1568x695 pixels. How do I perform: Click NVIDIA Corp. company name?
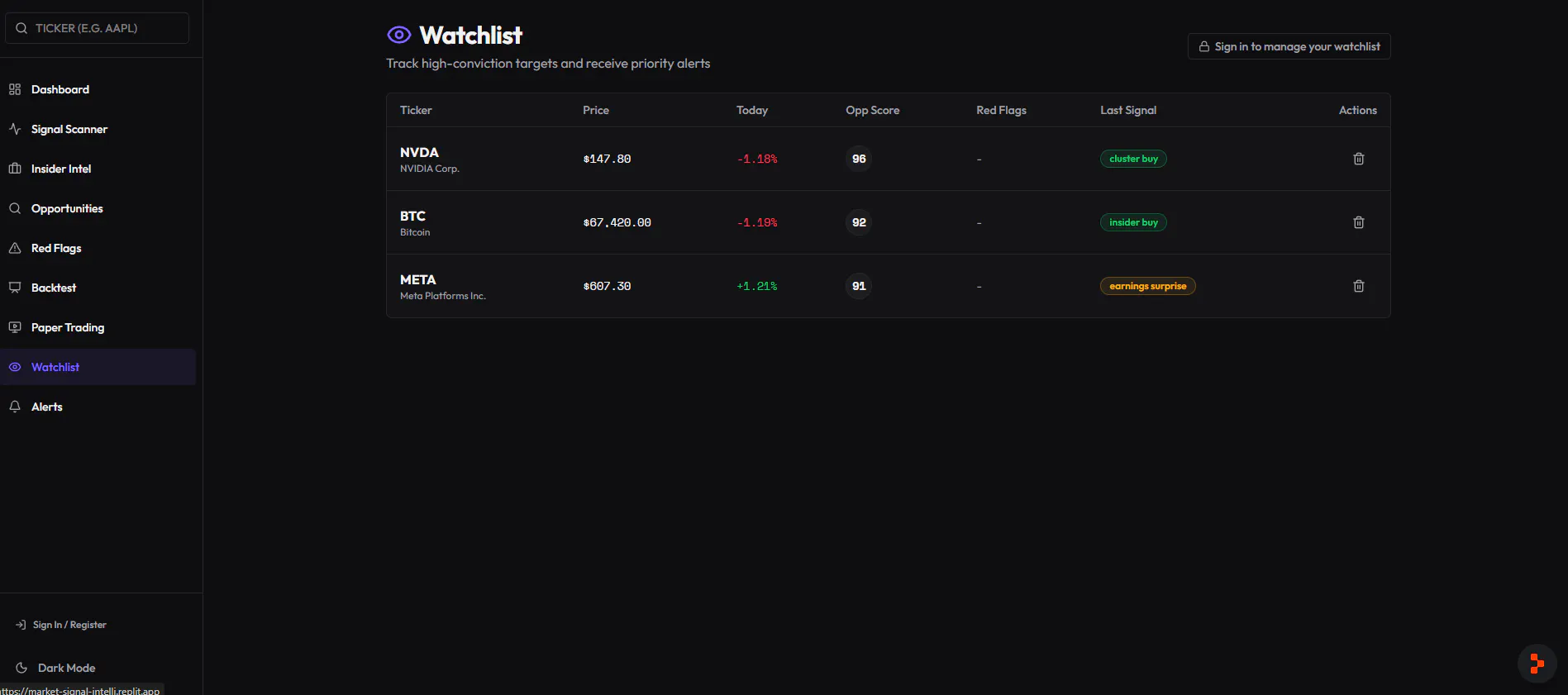[430, 169]
